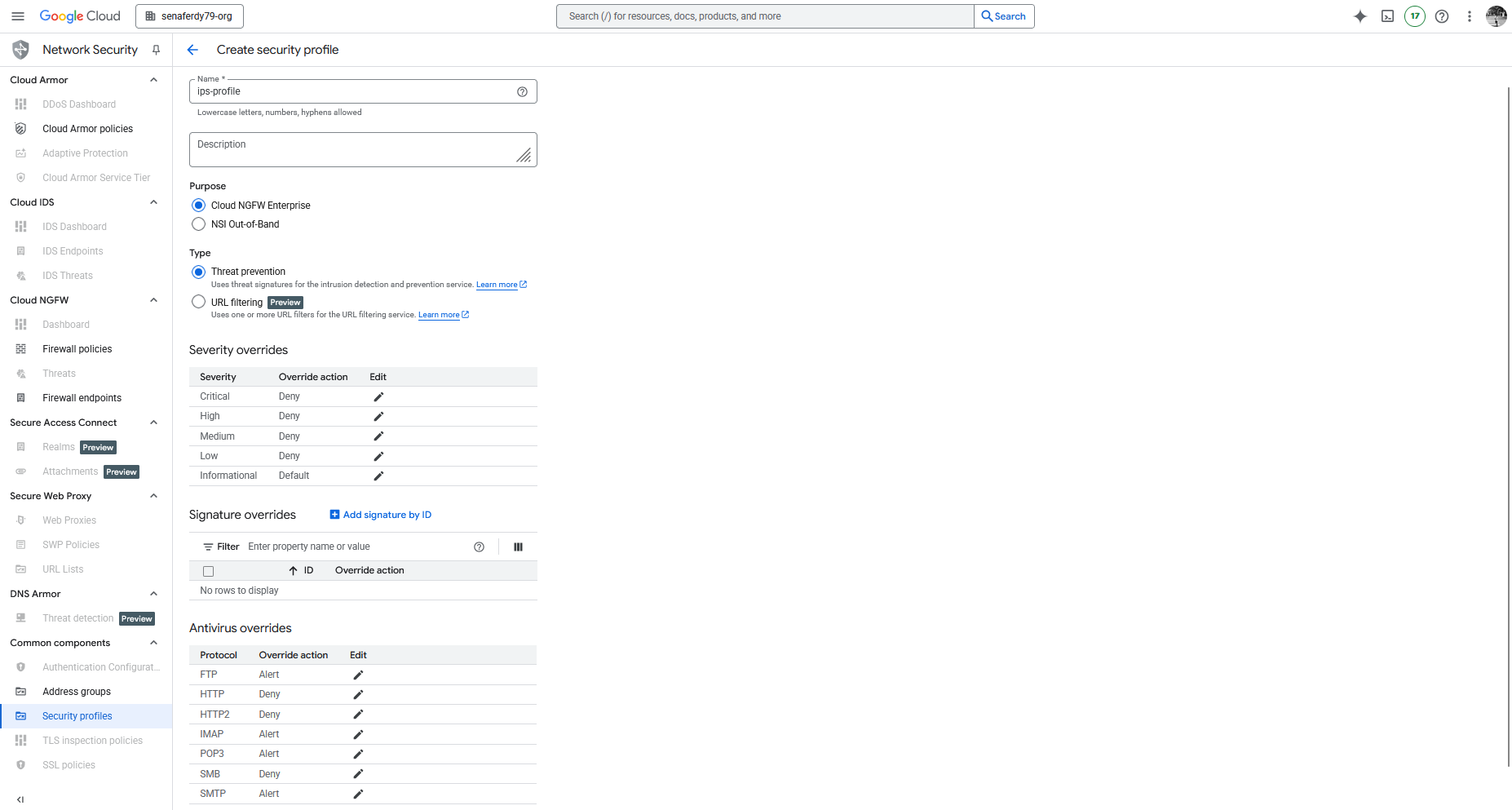Open the Gemini AI assistant sparkle icon

(1359, 16)
